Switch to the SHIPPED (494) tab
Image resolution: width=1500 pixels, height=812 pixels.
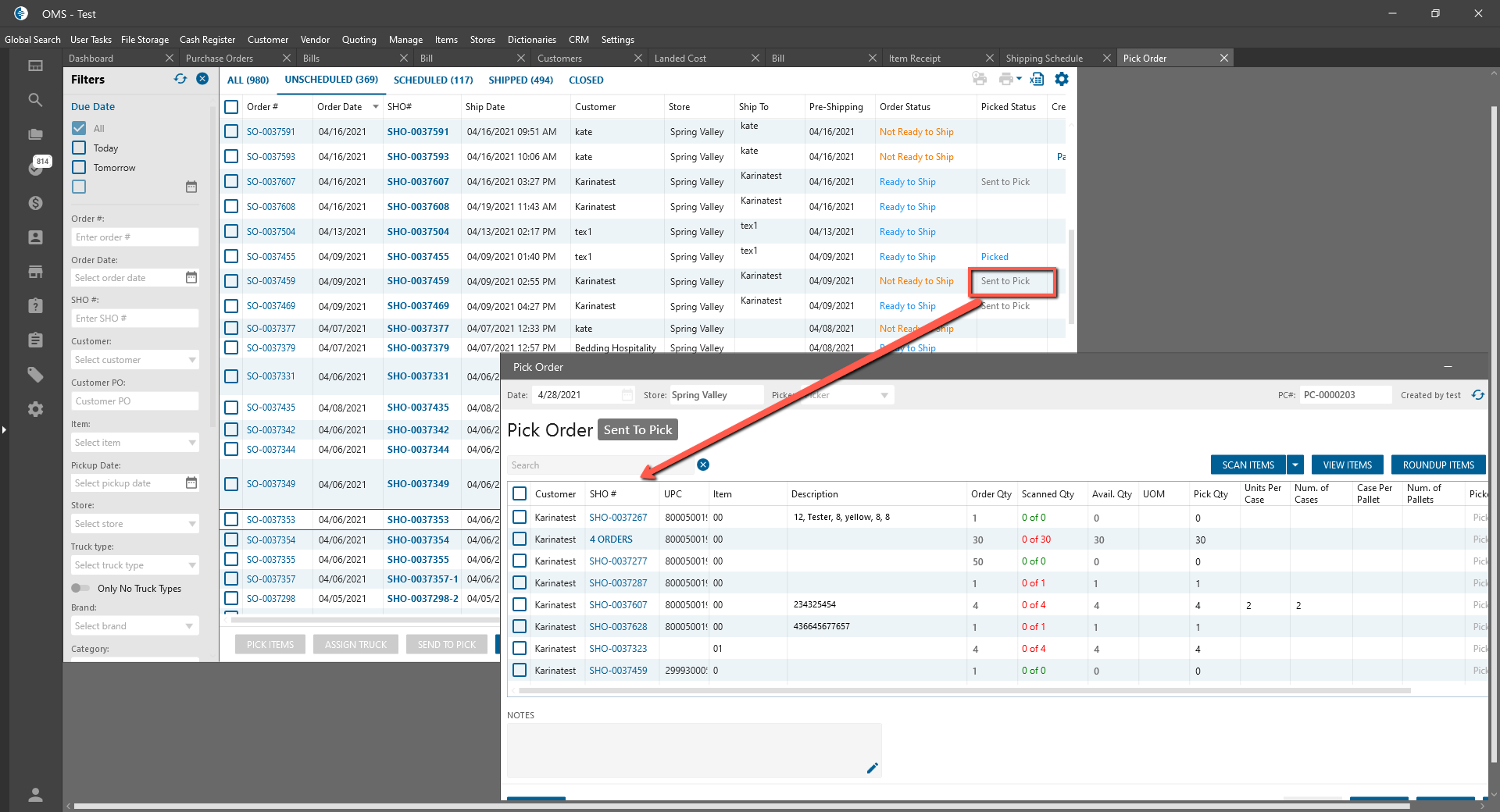pyautogui.click(x=521, y=80)
